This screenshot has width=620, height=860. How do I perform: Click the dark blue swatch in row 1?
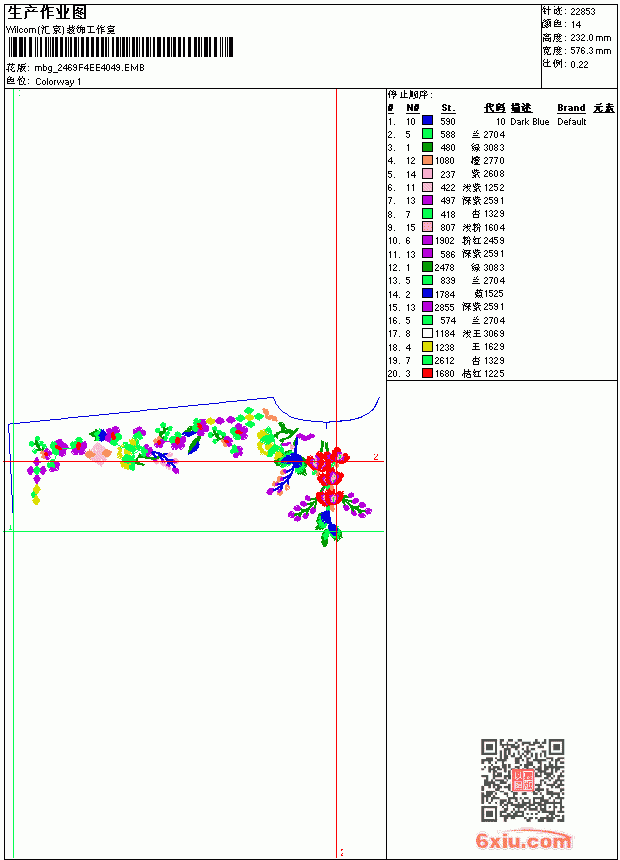coord(427,121)
